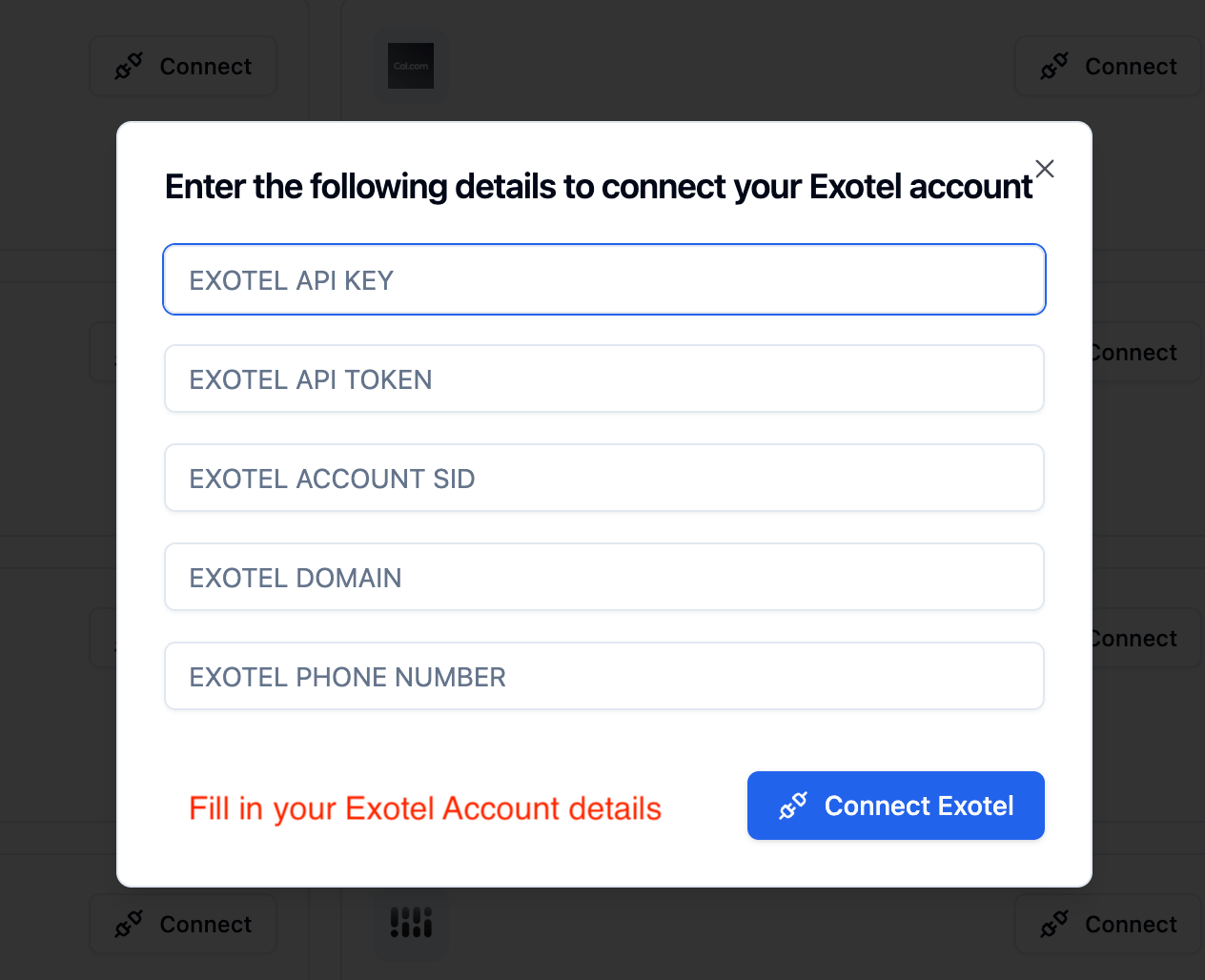Select the EXOTEL PHONE NUMBER field
The width and height of the screenshot is (1205, 980).
(x=604, y=676)
